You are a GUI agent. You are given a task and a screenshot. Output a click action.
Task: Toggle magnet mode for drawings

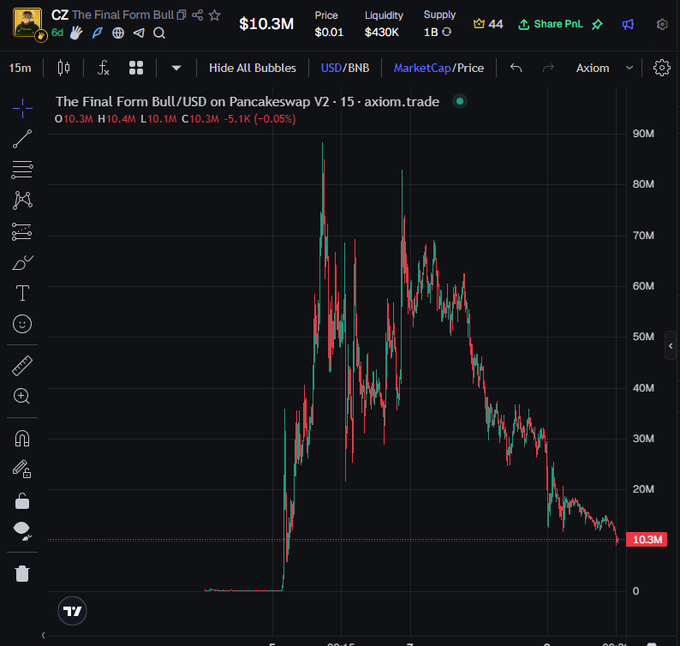tap(22, 438)
